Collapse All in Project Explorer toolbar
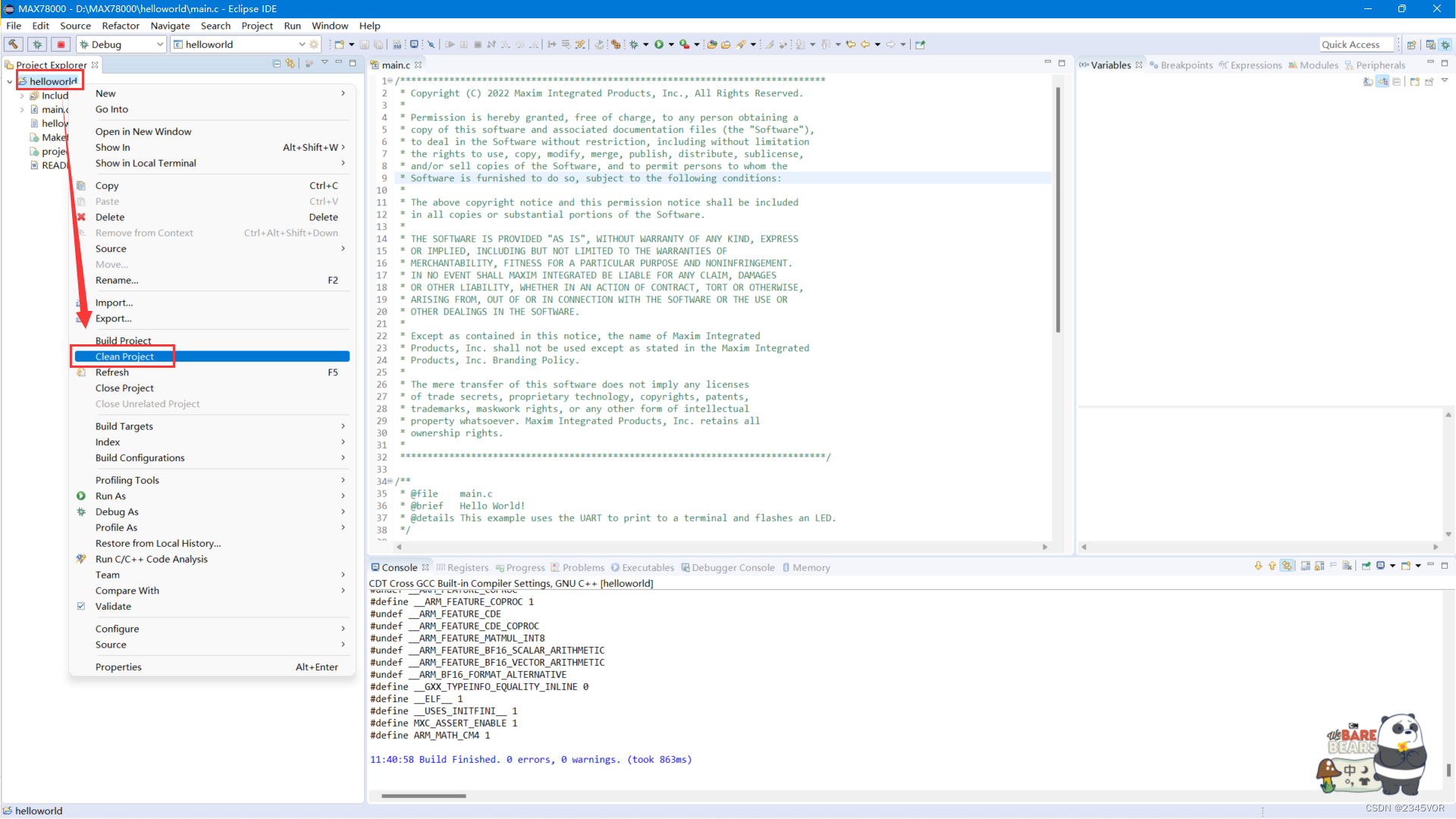This screenshot has height=819, width=1456. 276,64
